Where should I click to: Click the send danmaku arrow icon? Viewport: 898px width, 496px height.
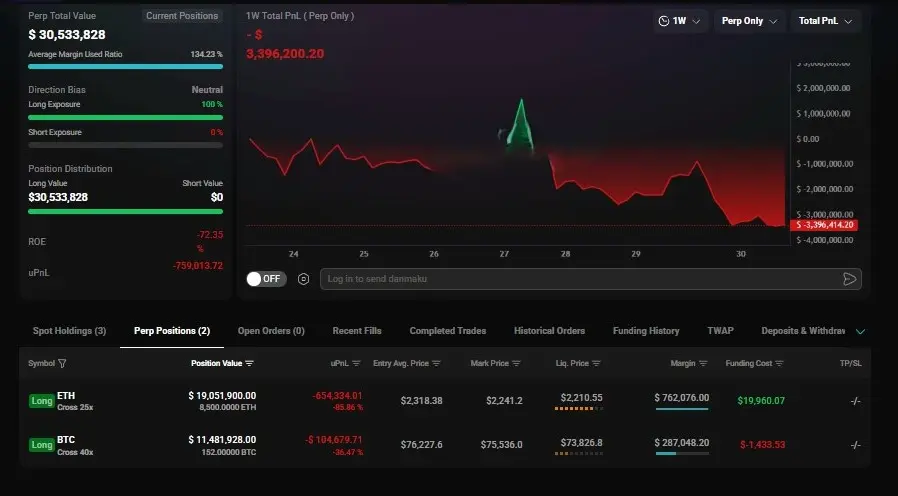850,279
